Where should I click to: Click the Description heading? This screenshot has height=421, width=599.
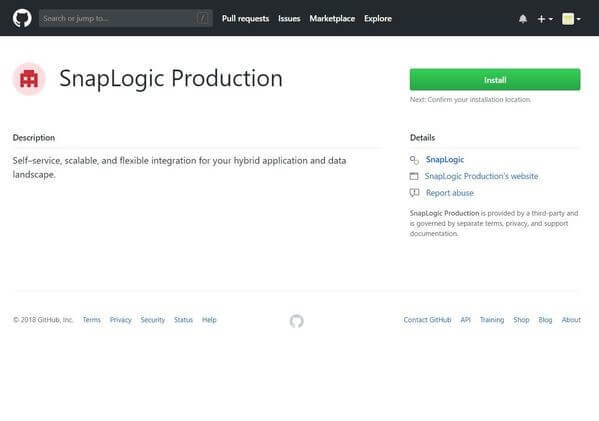tap(34, 138)
